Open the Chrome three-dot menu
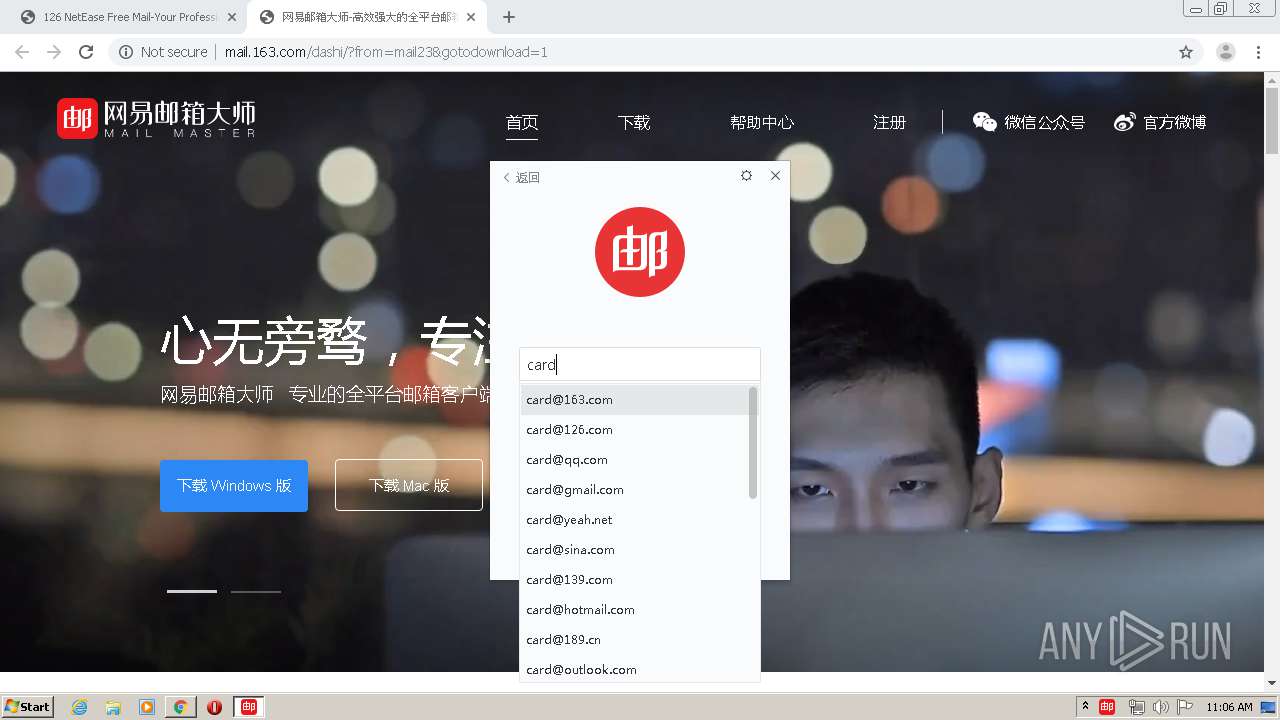The width and height of the screenshot is (1280, 720). click(x=1259, y=52)
